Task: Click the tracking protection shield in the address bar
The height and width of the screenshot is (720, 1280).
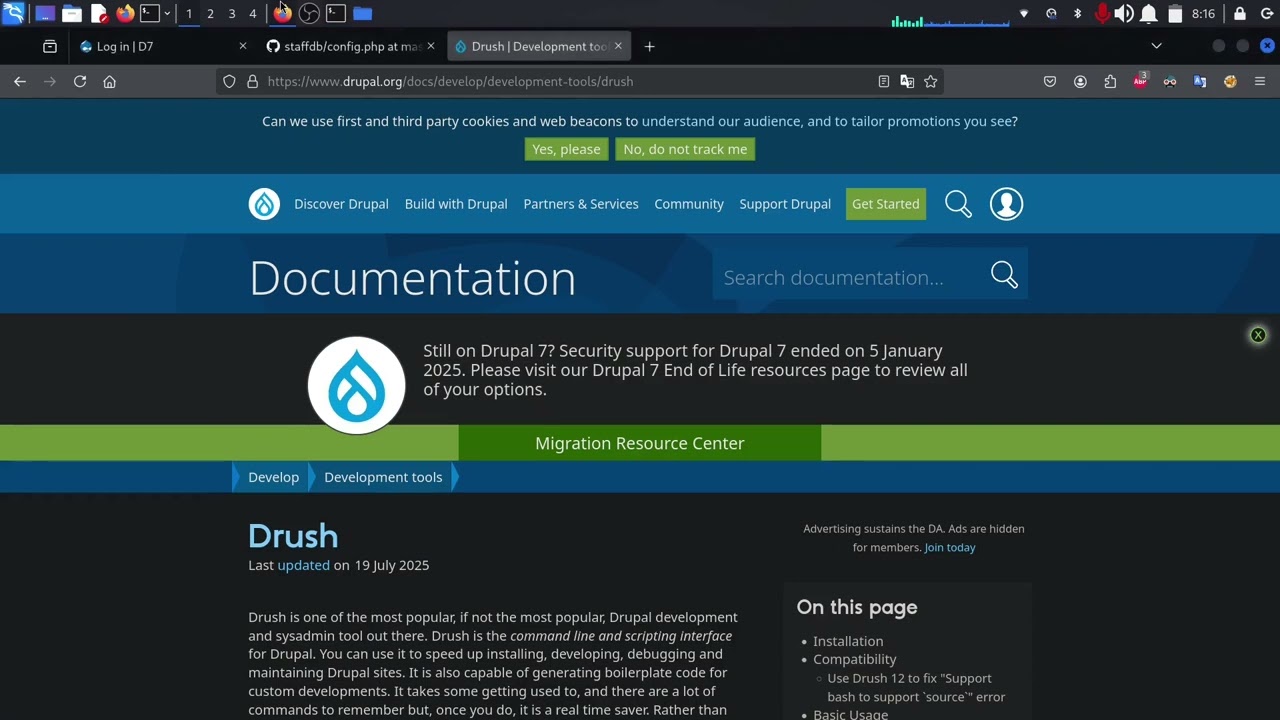Action: pos(229,81)
